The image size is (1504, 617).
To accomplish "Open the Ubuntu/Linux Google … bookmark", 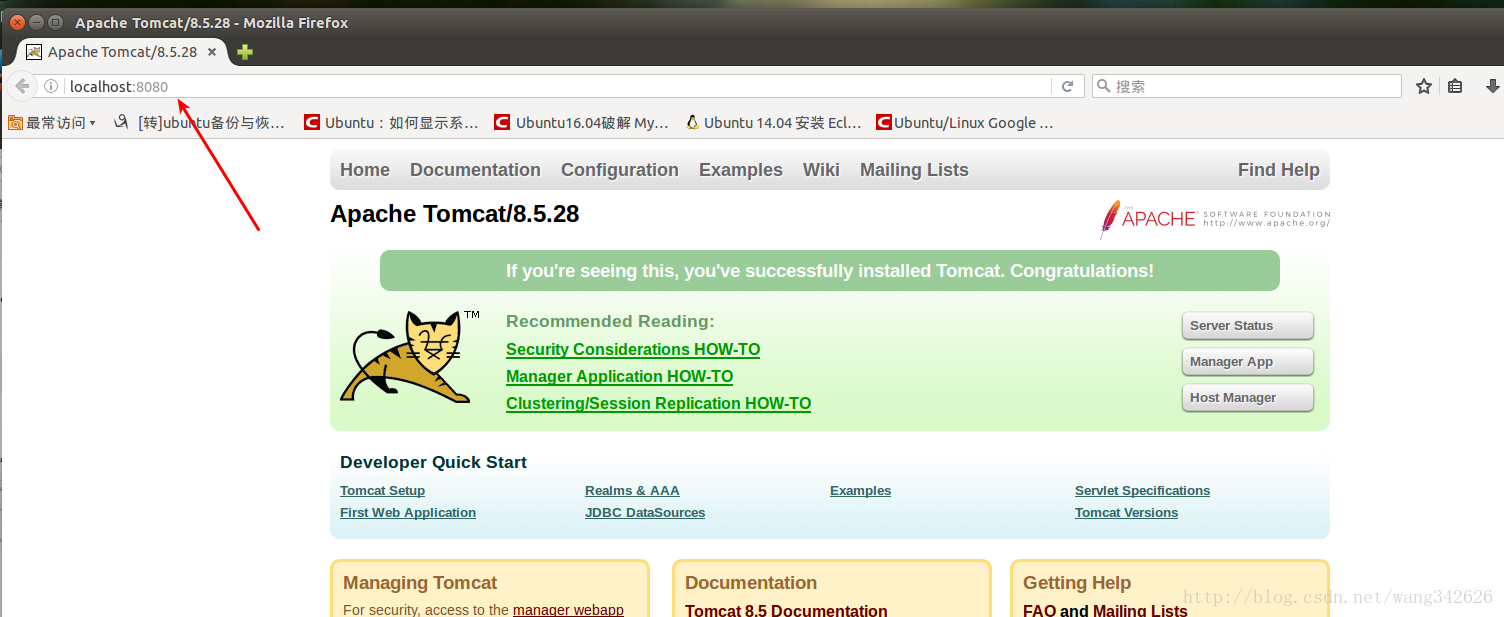I will pyautogui.click(x=965, y=123).
